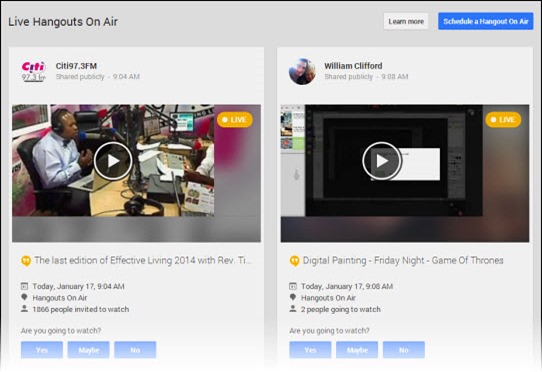Click the LIVE badge on Digital Painting video
This screenshot has width=542, height=372.
point(503,120)
